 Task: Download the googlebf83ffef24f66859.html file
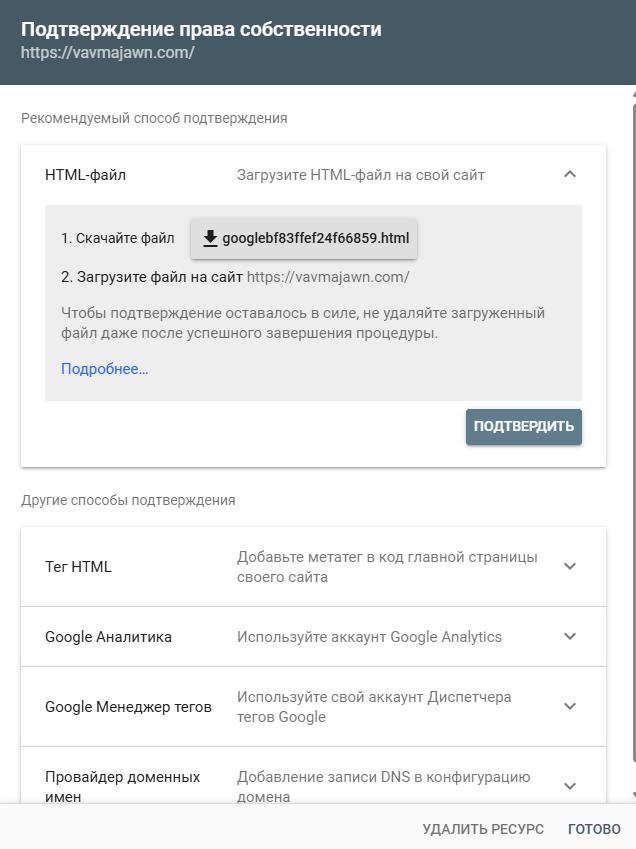pos(304,238)
